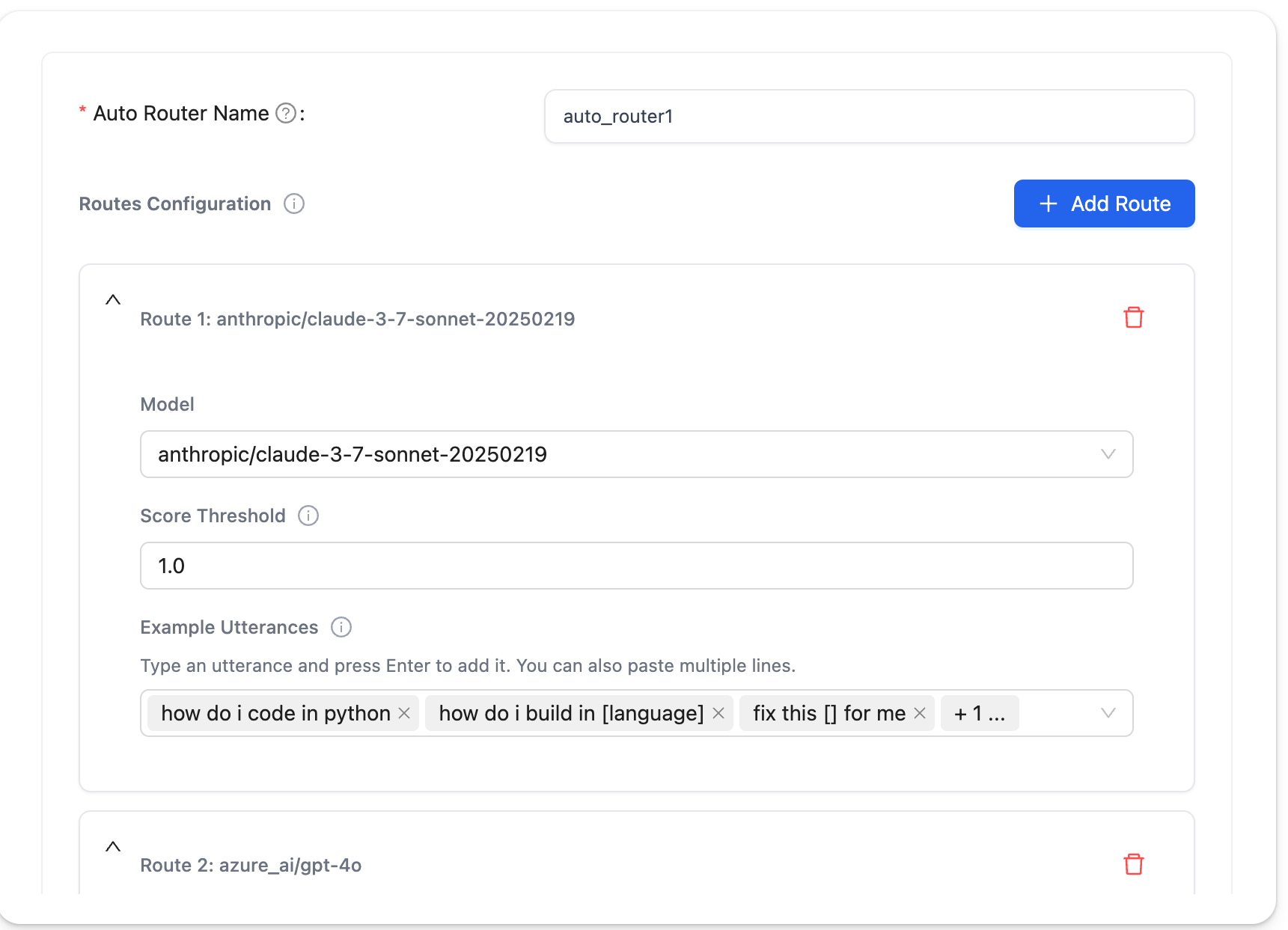Collapse Route 2 panel using chevron
The width and height of the screenshot is (1288, 930).
(x=113, y=847)
